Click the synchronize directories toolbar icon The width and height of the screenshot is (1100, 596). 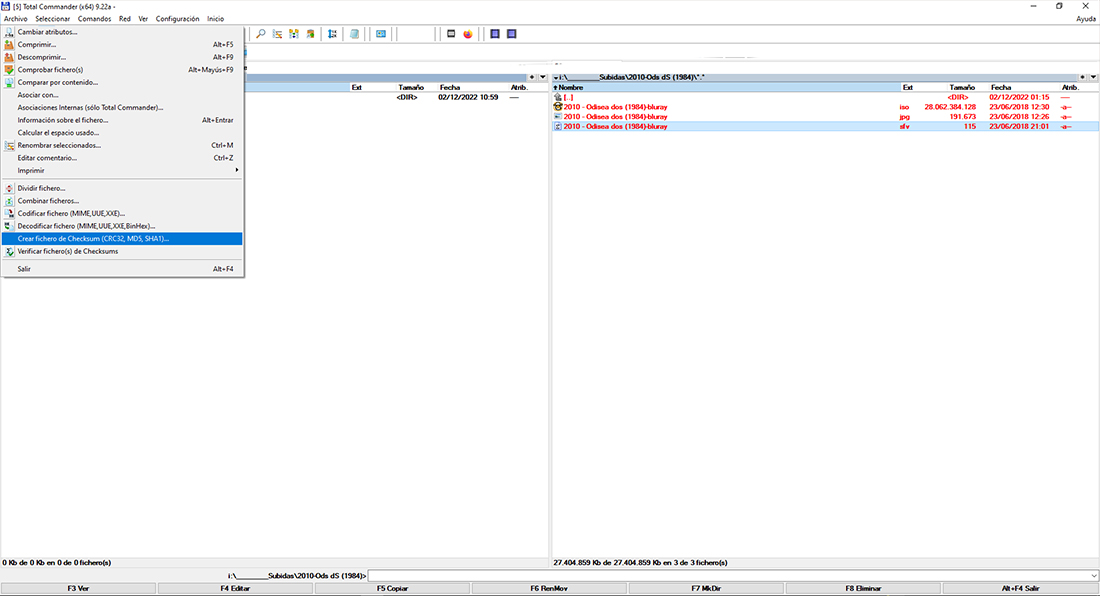coord(294,34)
